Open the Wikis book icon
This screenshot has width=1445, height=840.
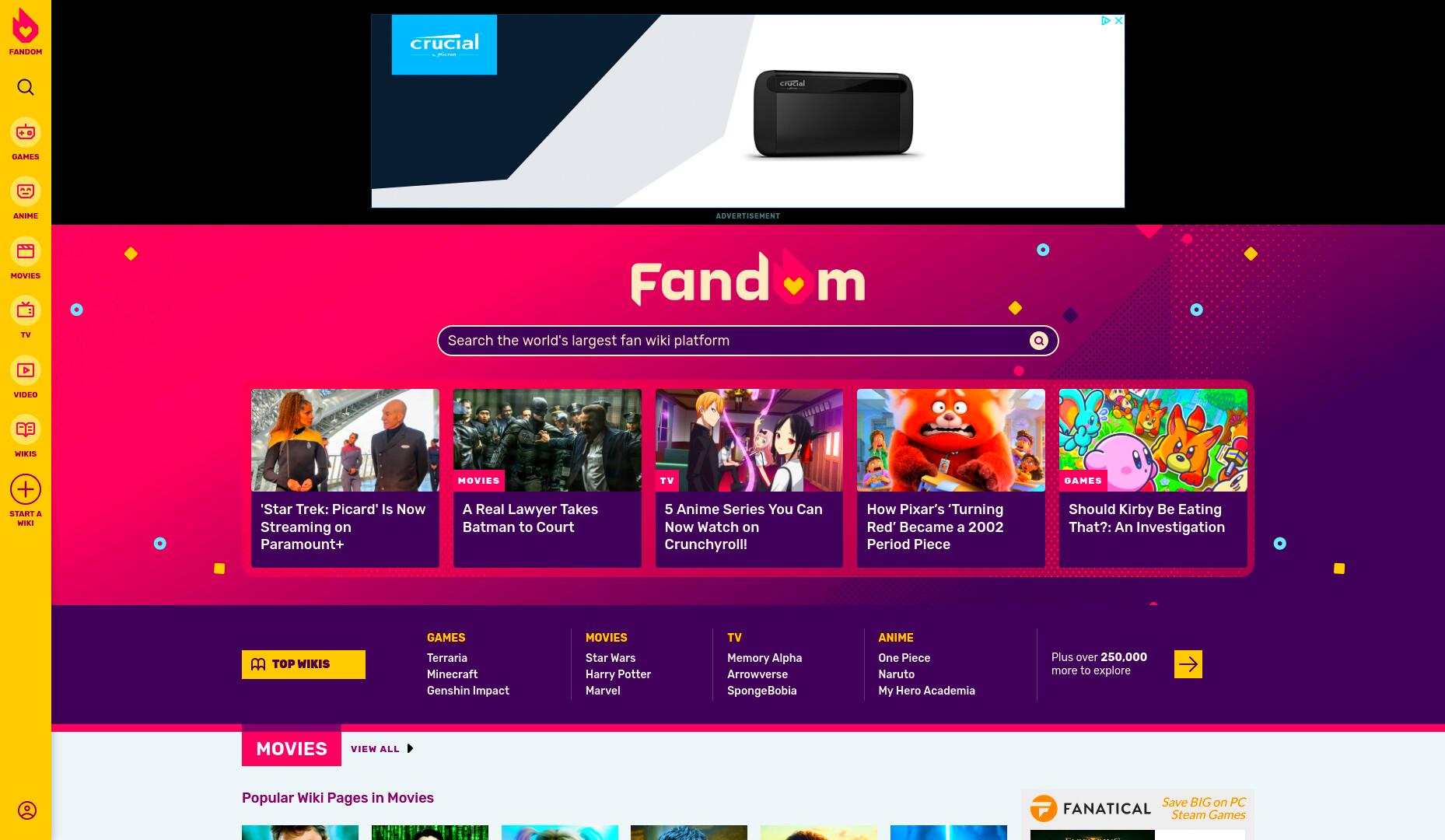(x=26, y=429)
